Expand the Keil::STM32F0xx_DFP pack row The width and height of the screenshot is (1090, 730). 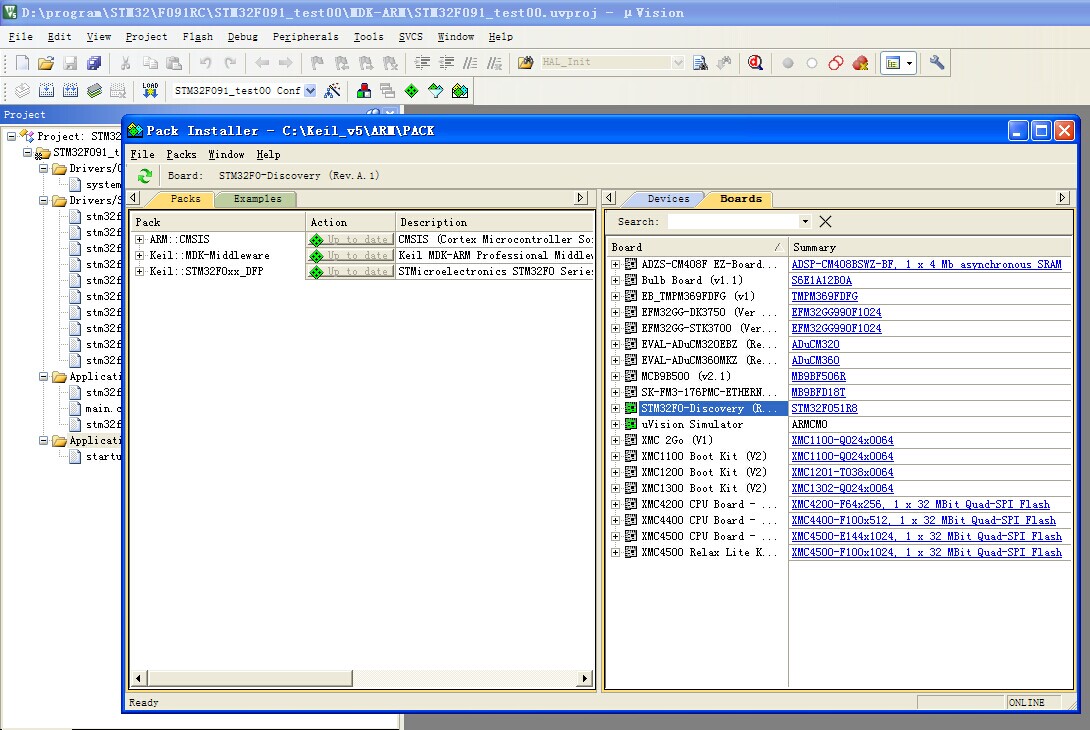(140, 272)
